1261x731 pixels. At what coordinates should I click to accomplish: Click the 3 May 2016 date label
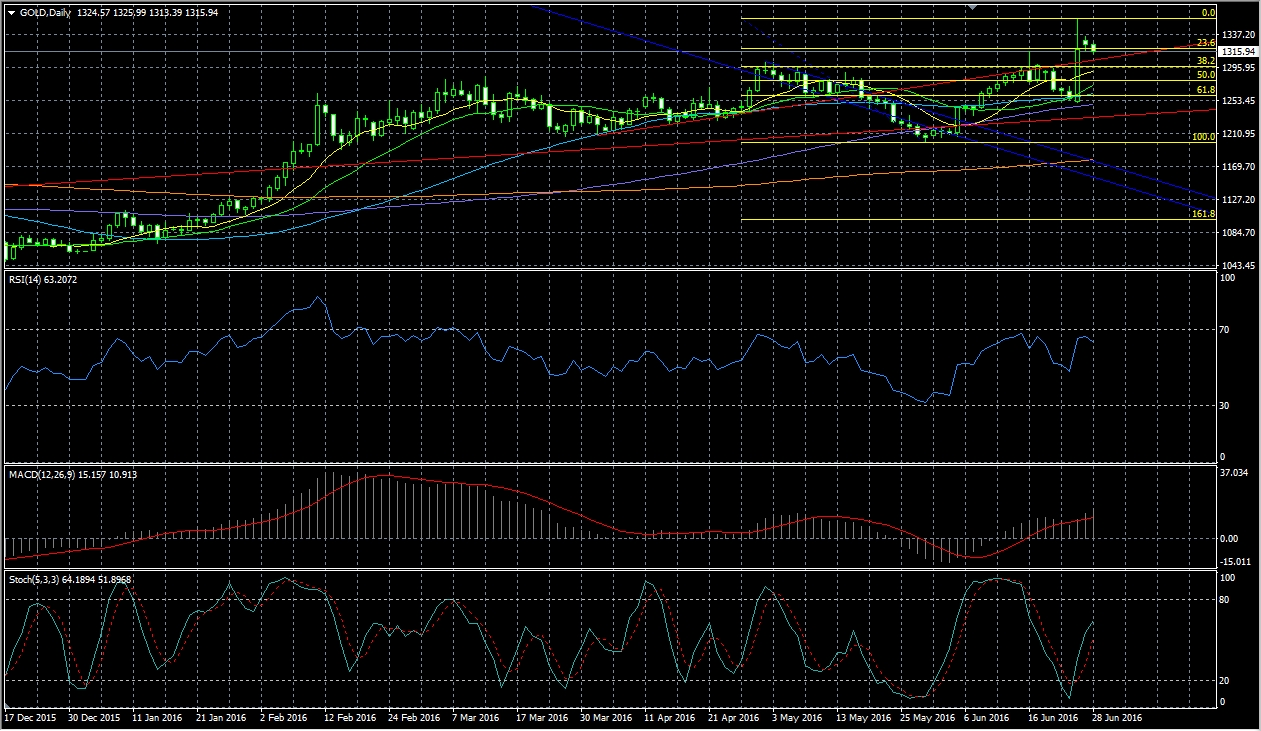(797, 718)
